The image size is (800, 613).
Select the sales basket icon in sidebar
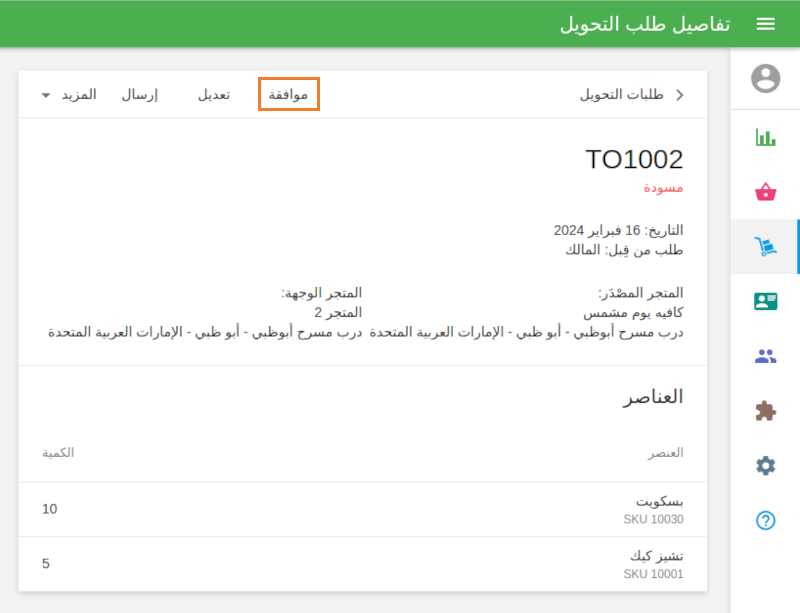pos(764,188)
